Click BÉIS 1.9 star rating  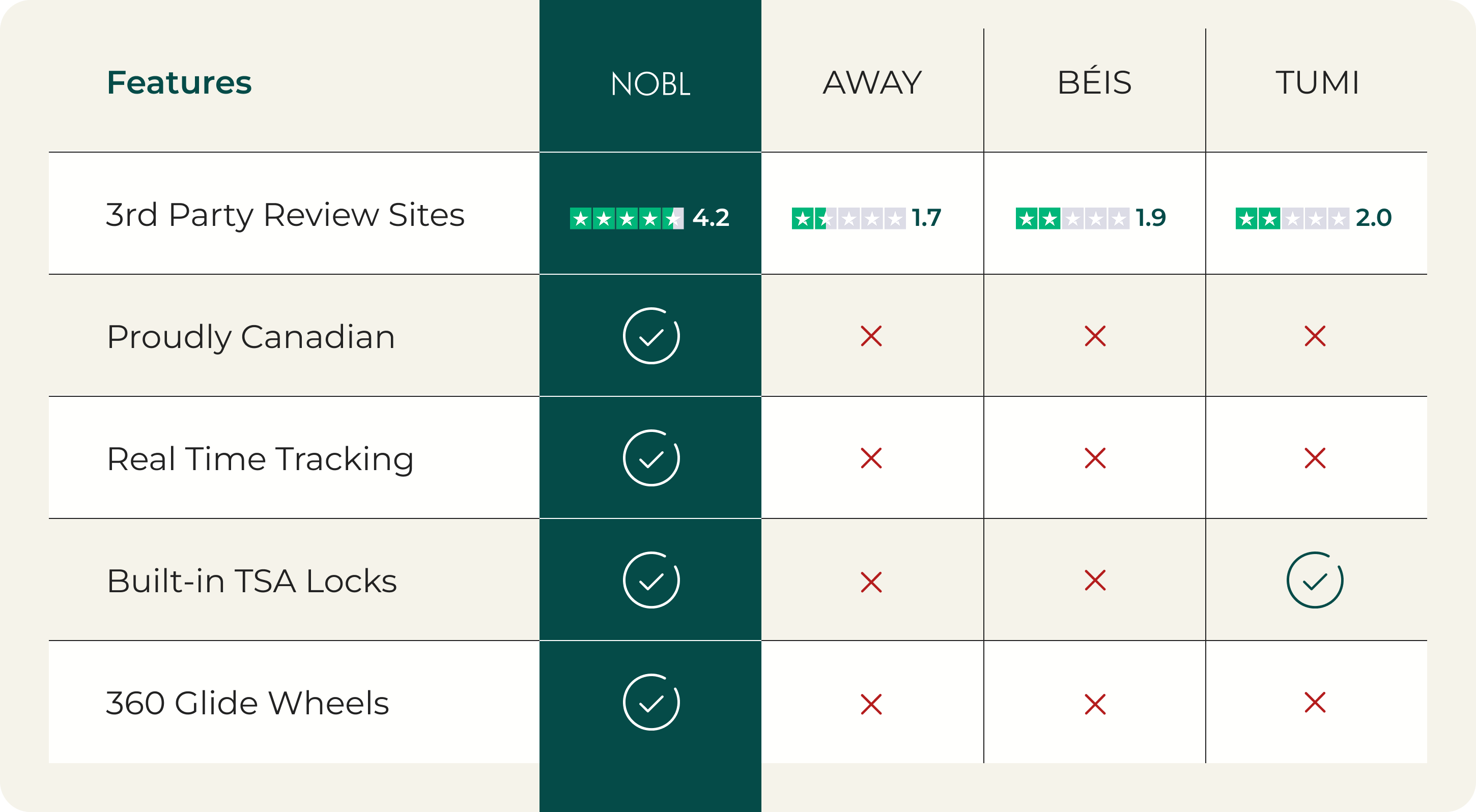tap(1090, 218)
